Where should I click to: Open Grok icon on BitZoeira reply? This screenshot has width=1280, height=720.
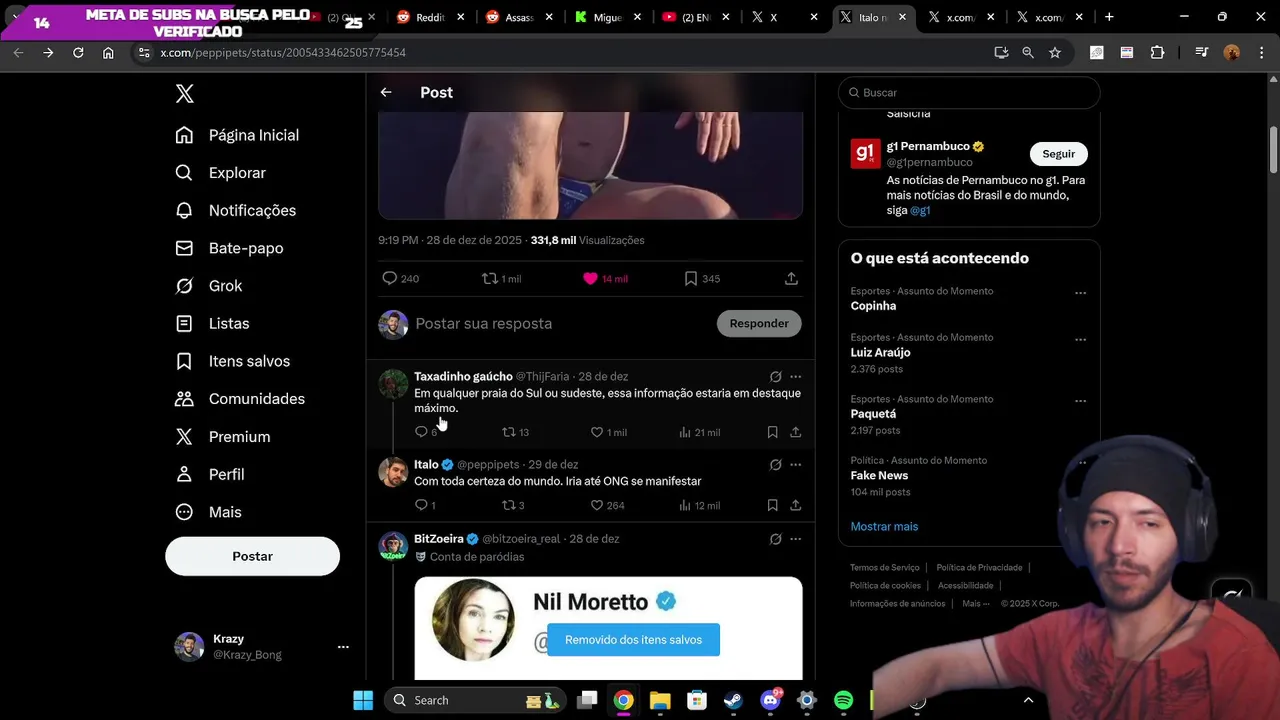click(775, 539)
